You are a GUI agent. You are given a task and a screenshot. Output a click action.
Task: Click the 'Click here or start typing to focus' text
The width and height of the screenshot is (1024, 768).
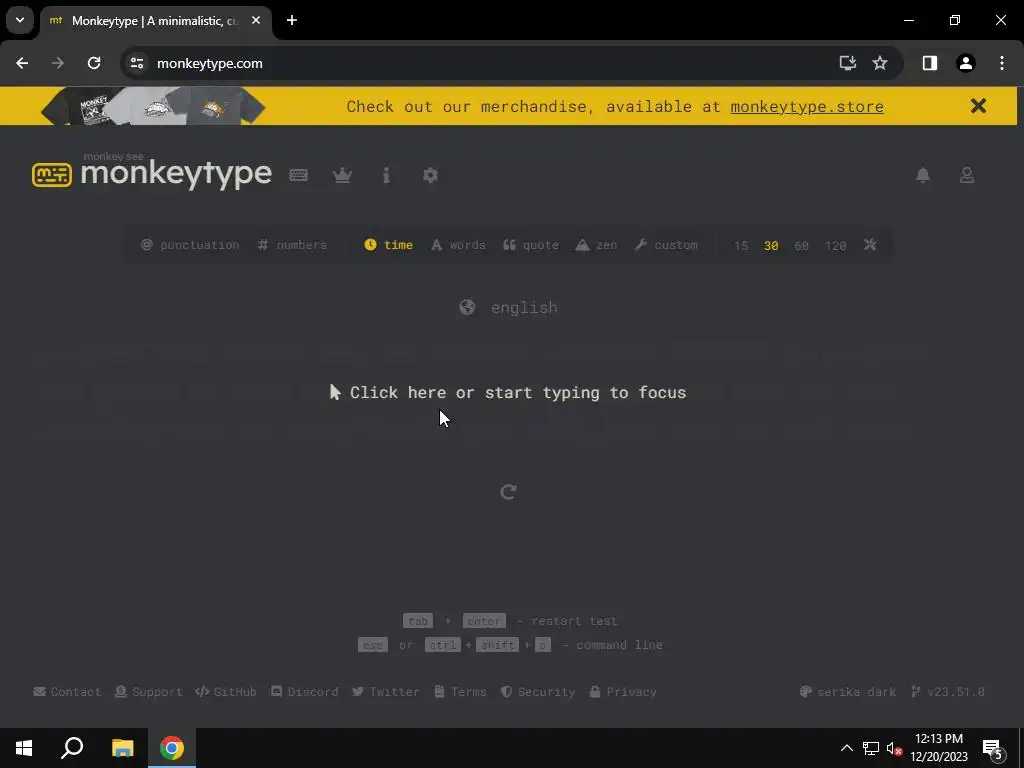tap(508, 392)
